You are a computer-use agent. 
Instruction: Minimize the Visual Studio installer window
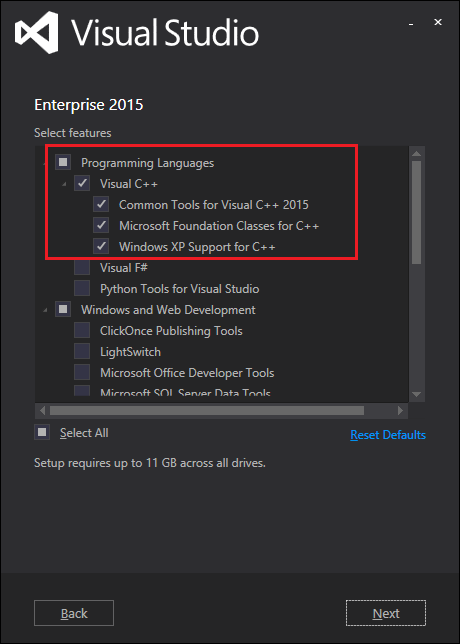pos(411,25)
